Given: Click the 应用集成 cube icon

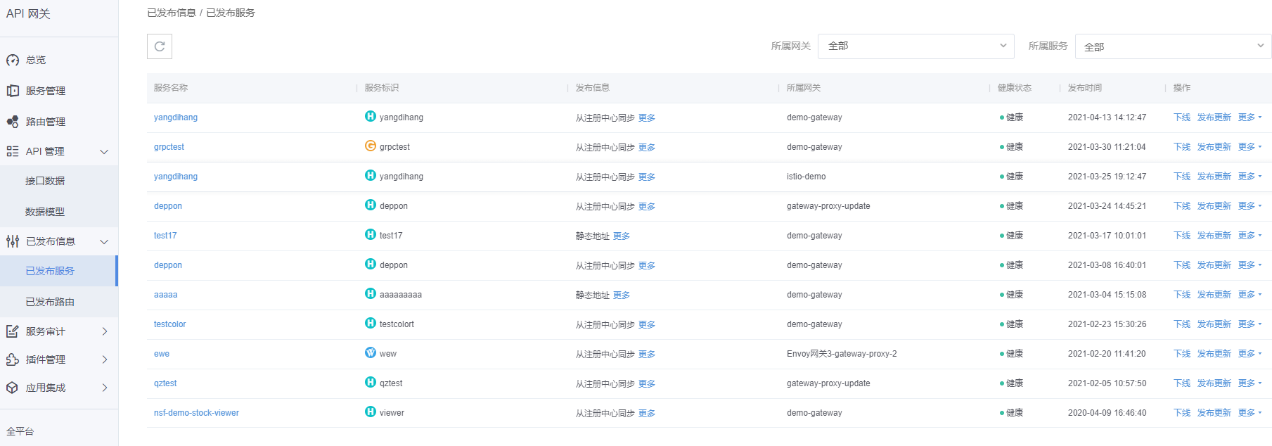Looking at the screenshot, I should 13,387.
